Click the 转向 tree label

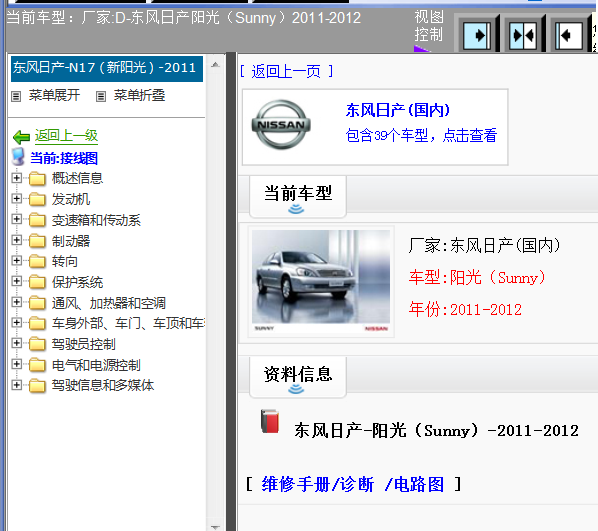coord(65,262)
